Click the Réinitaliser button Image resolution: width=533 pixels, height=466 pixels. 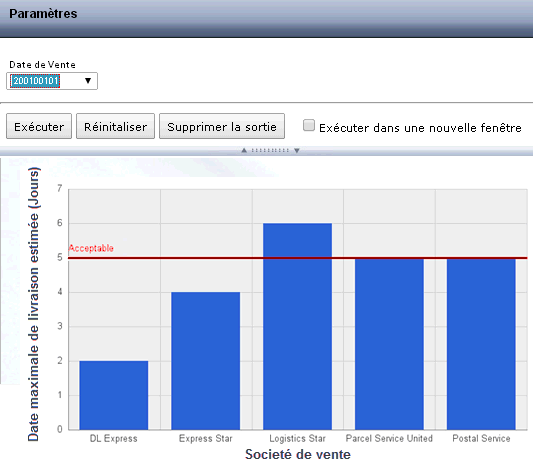(x=115, y=126)
